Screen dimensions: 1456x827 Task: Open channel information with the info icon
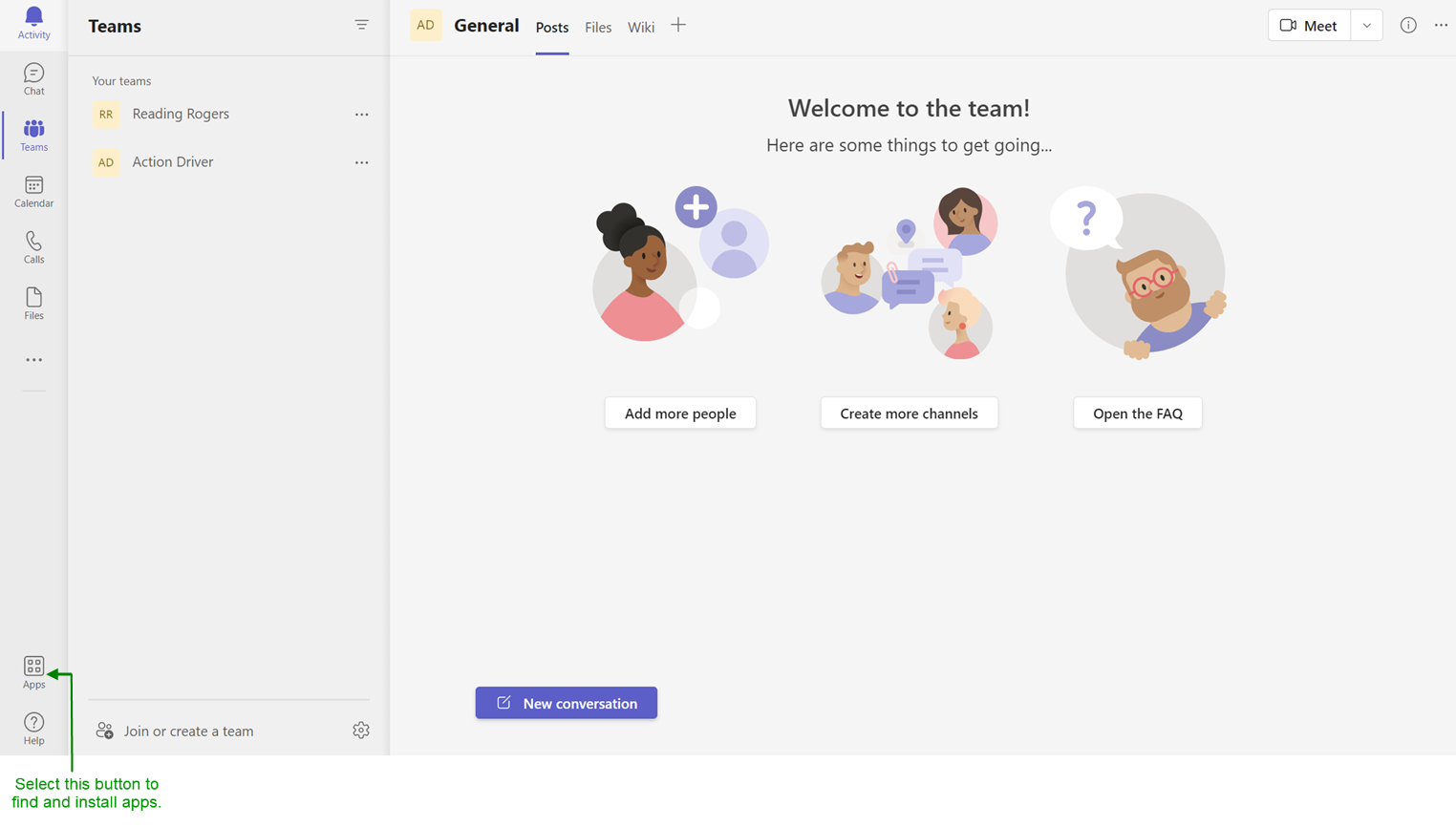point(1408,26)
